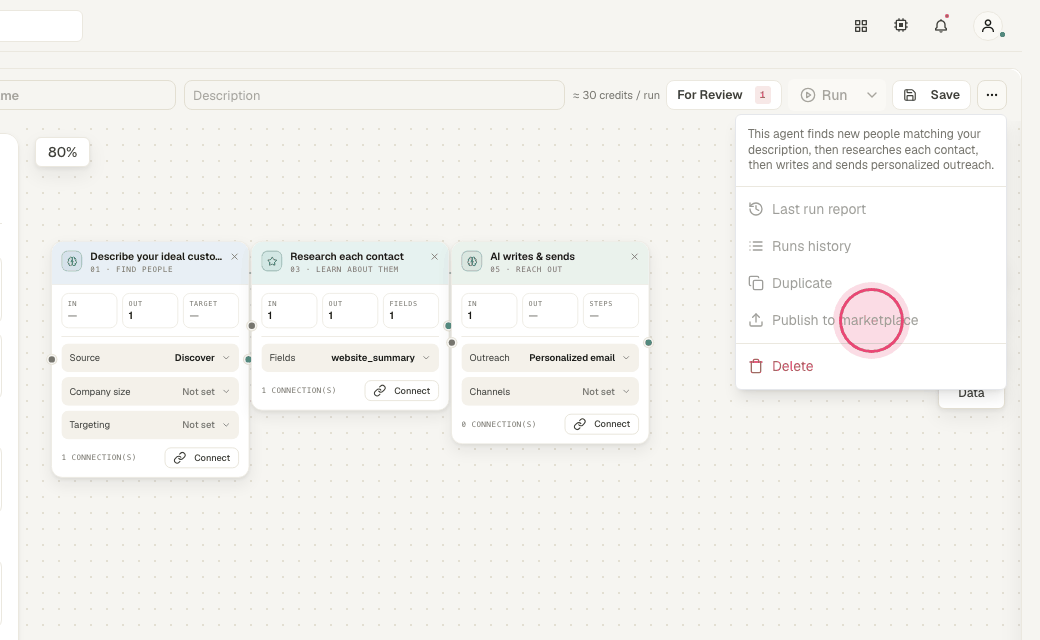Screen dimensions: 1040x640
Task: Open the user profile avatar
Action: click(x=988, y=26)
